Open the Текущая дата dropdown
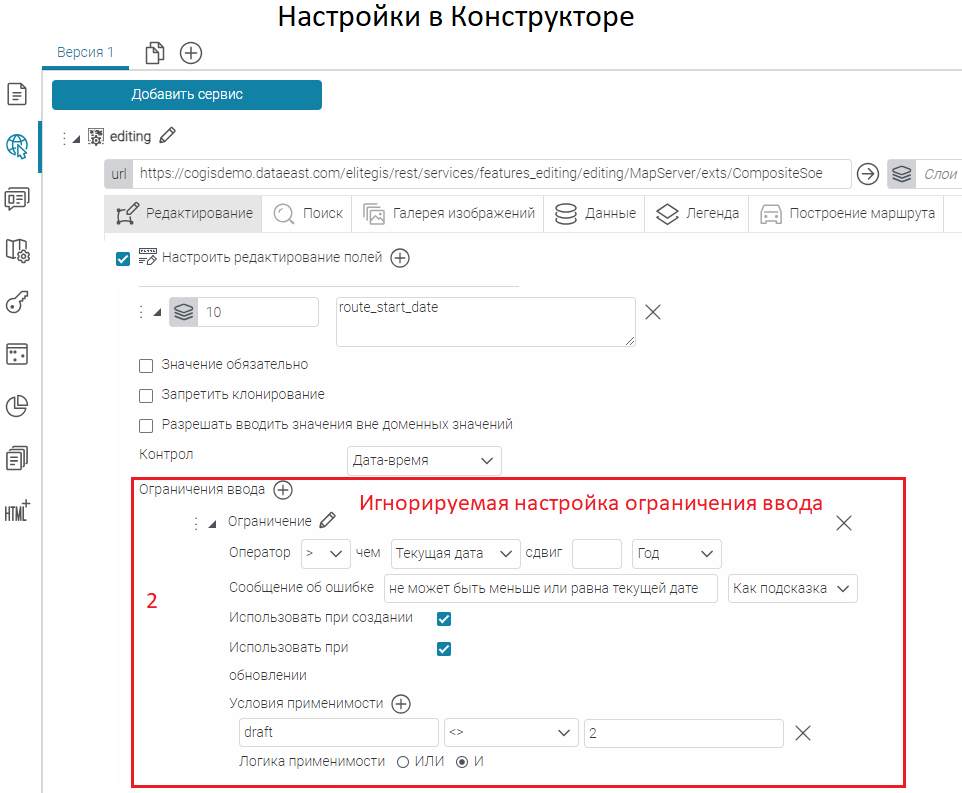Screen dimensions: 962x793 coord(456,553)
